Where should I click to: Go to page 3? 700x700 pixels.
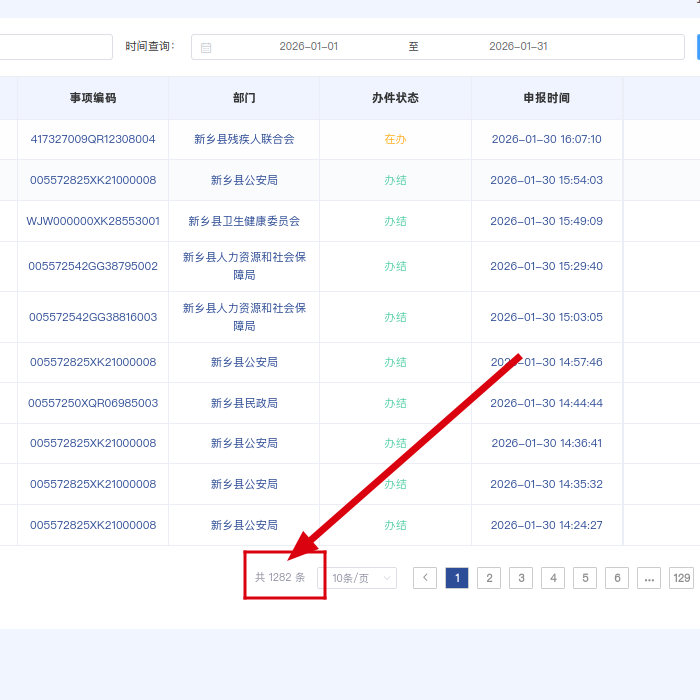click(521, 578)
